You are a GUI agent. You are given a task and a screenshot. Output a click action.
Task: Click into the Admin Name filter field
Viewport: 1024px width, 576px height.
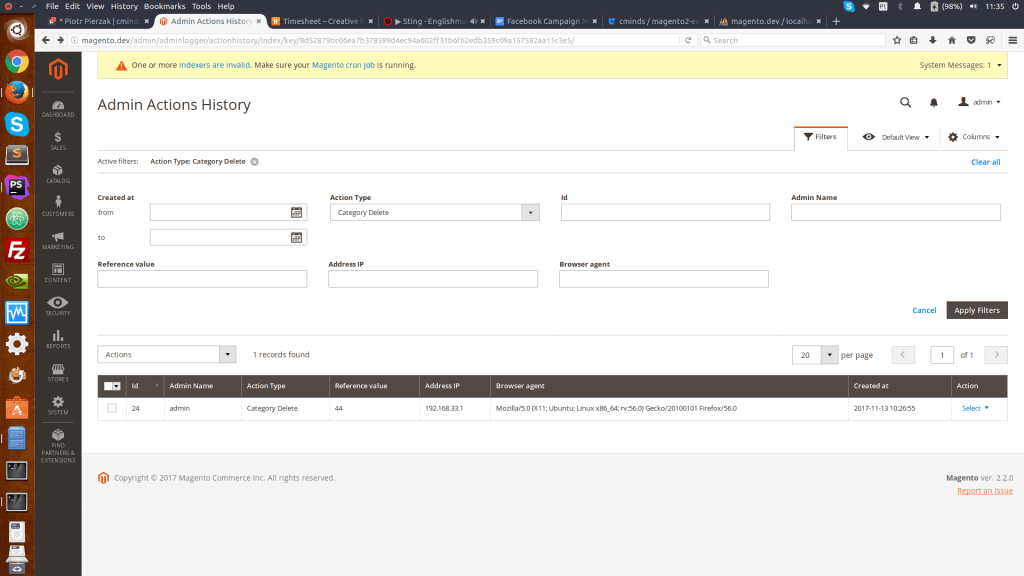895,212
